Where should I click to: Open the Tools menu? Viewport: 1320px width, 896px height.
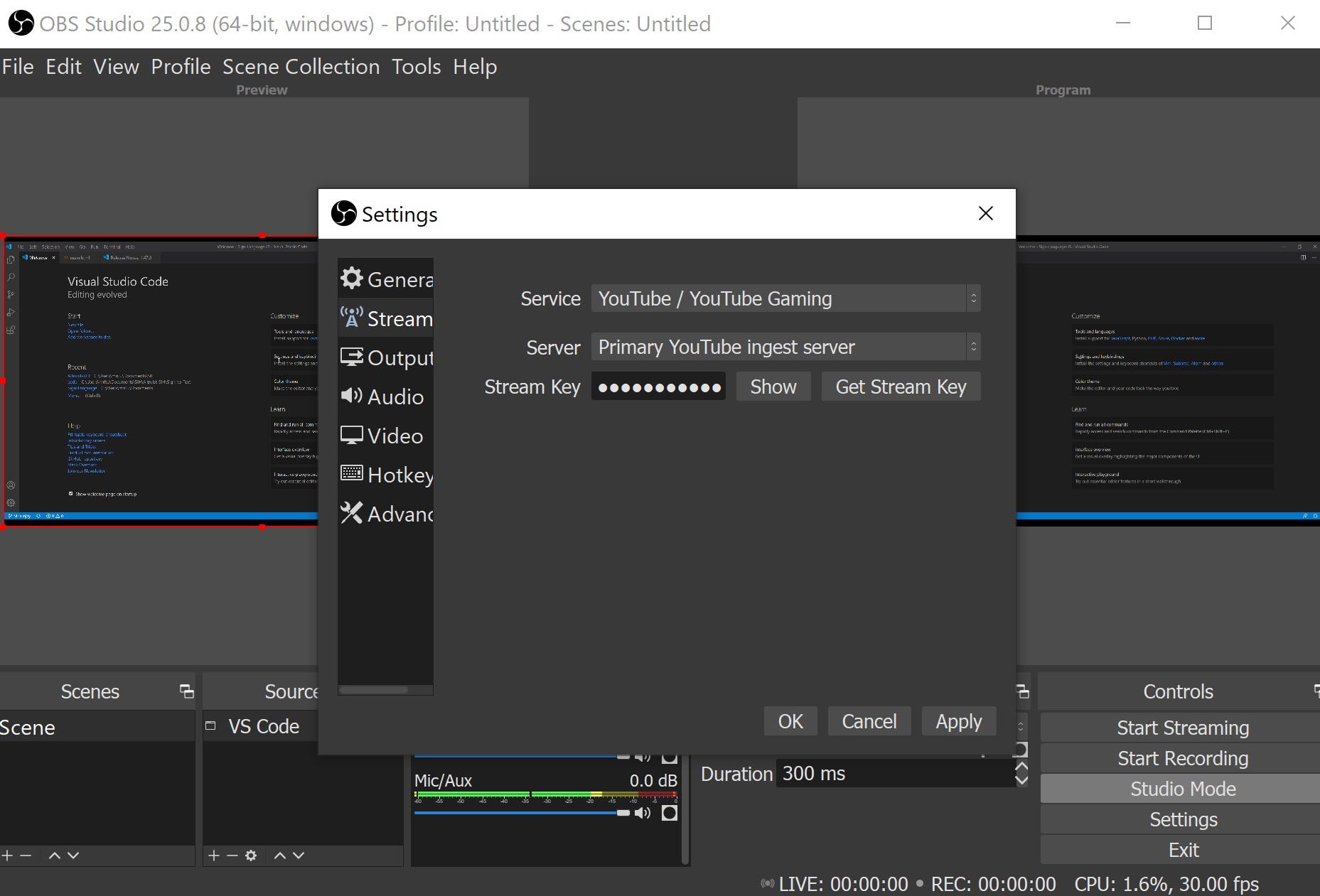tap(416, 66)
